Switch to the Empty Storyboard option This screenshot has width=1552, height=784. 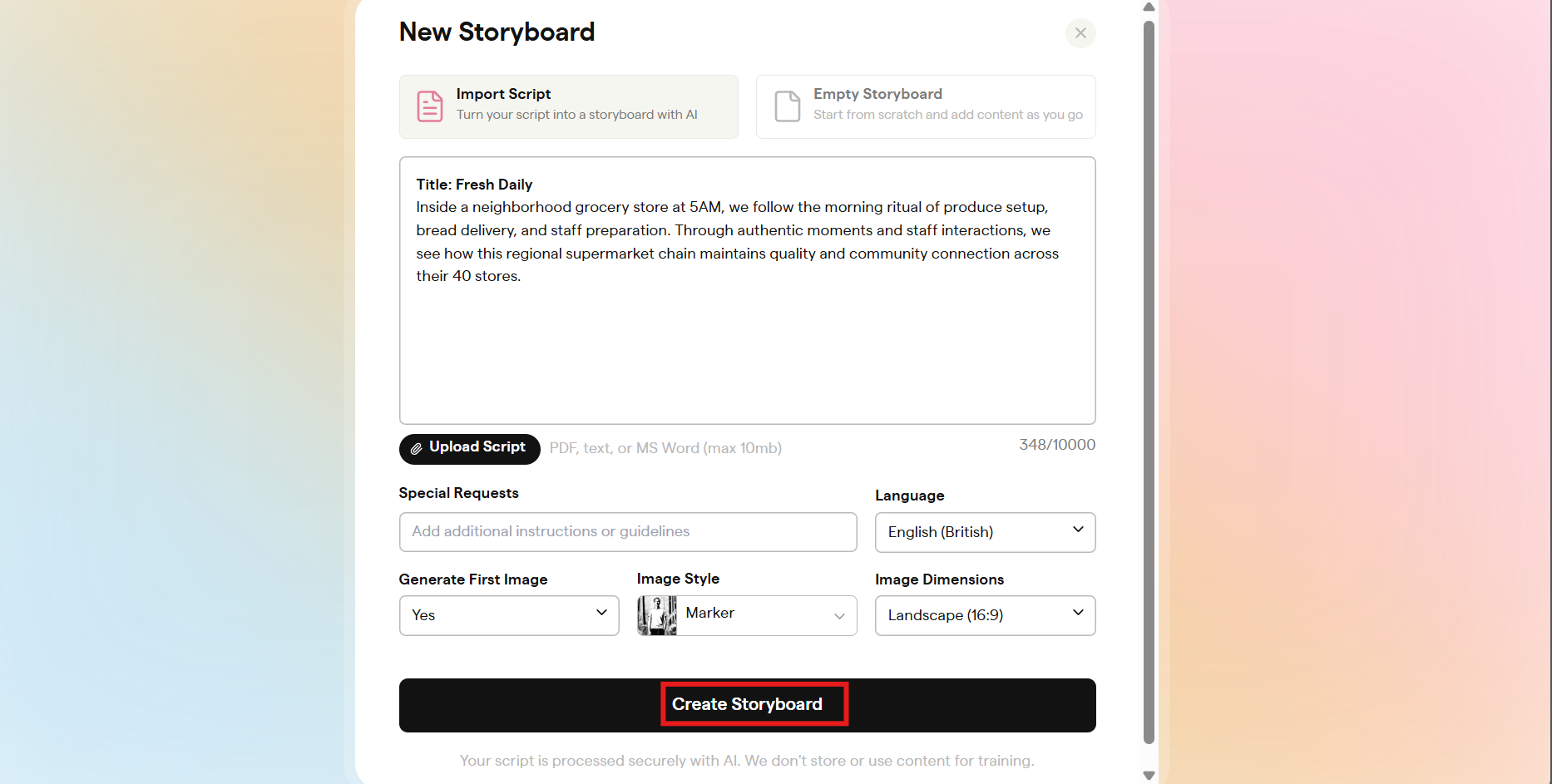click(925, 106)
